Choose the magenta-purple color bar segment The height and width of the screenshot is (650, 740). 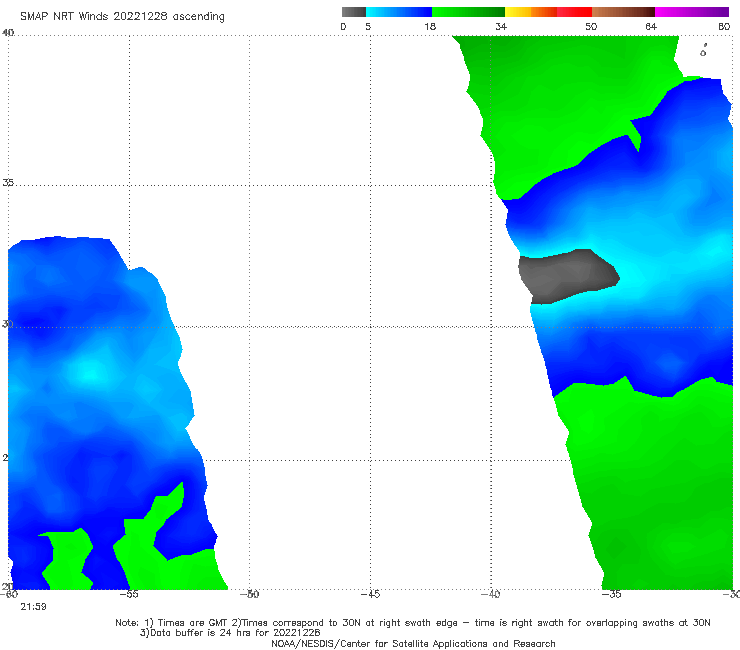click(692, 12)
